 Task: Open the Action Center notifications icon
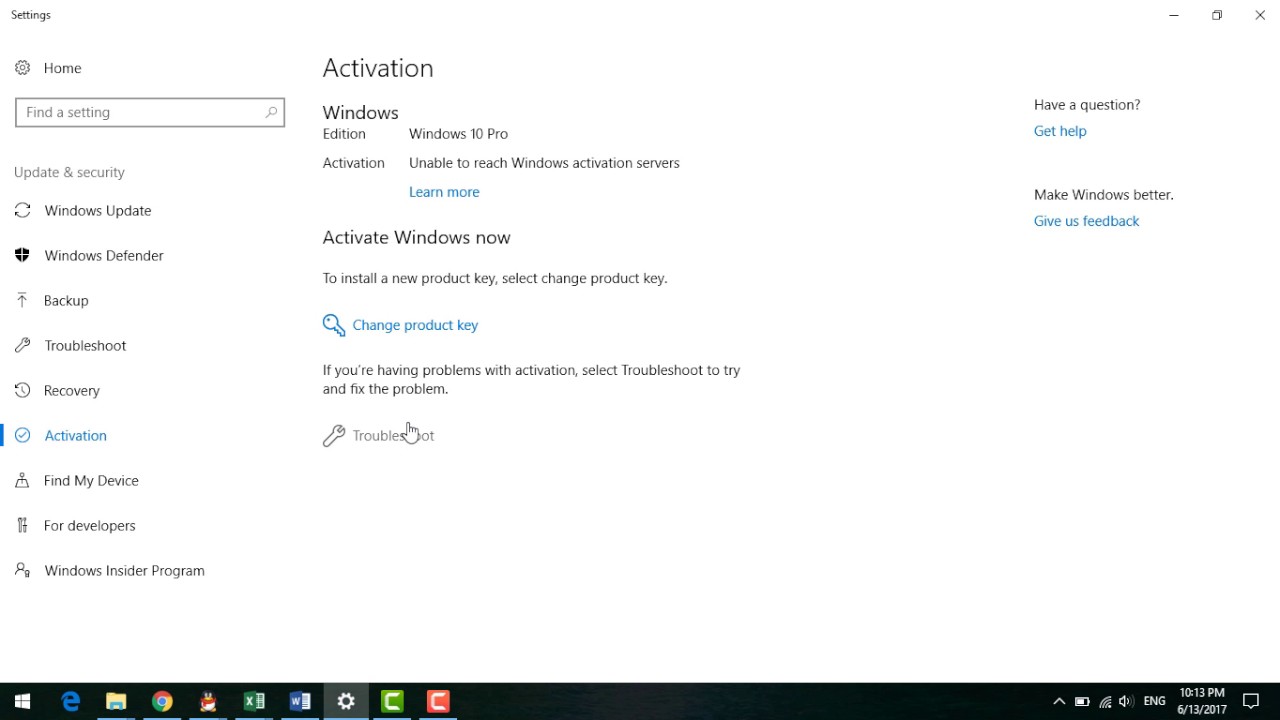coord(1251,702)
